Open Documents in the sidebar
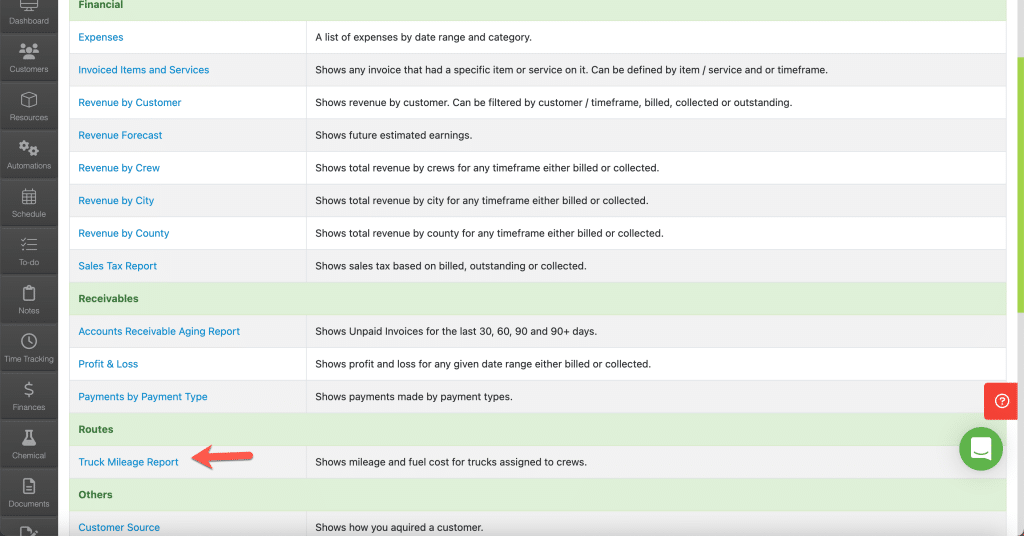The height and width of the screenshot is (536, 1024). pyautogui.click(x=29, y=492)
